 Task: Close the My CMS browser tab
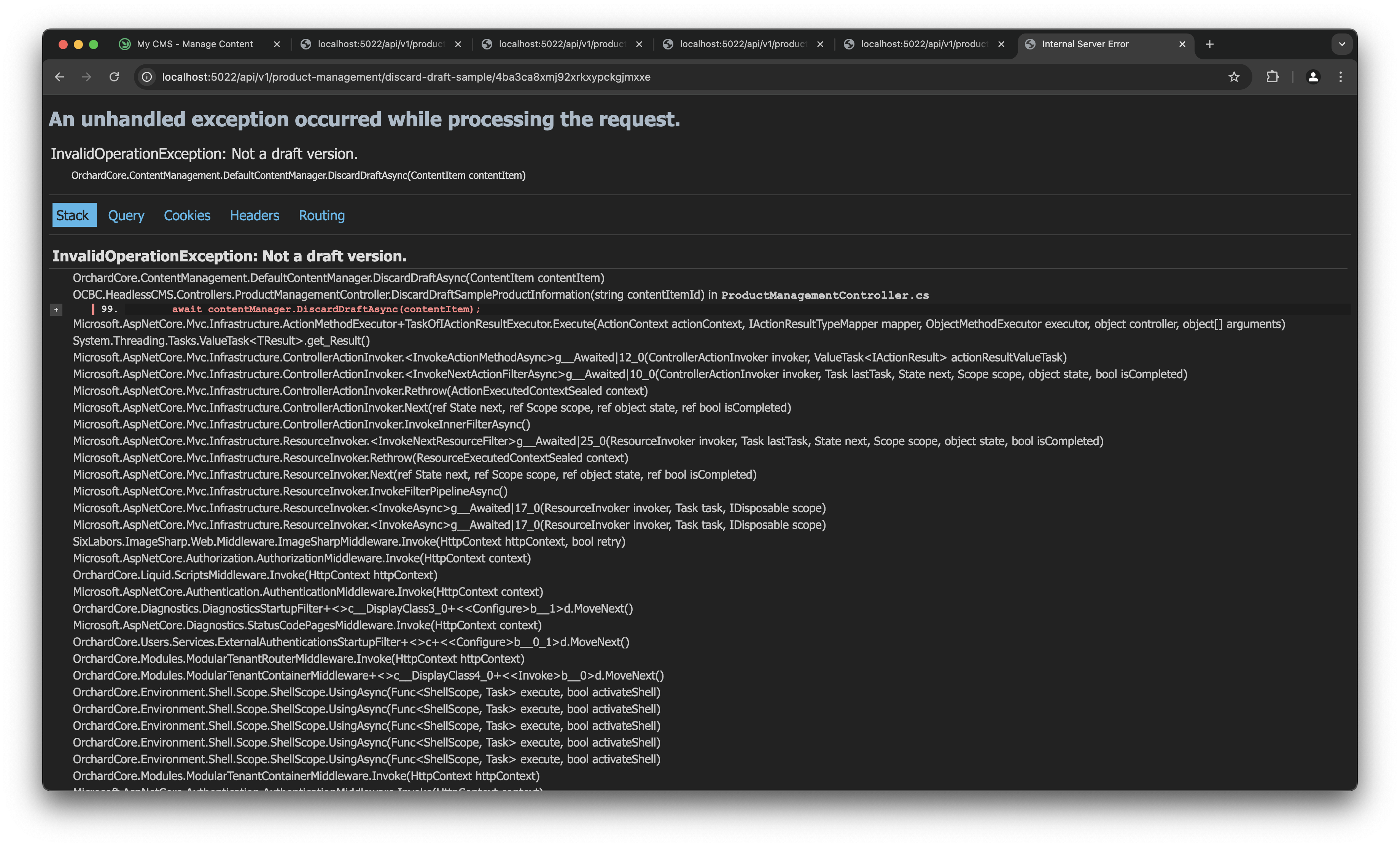[x=277, y=45]
